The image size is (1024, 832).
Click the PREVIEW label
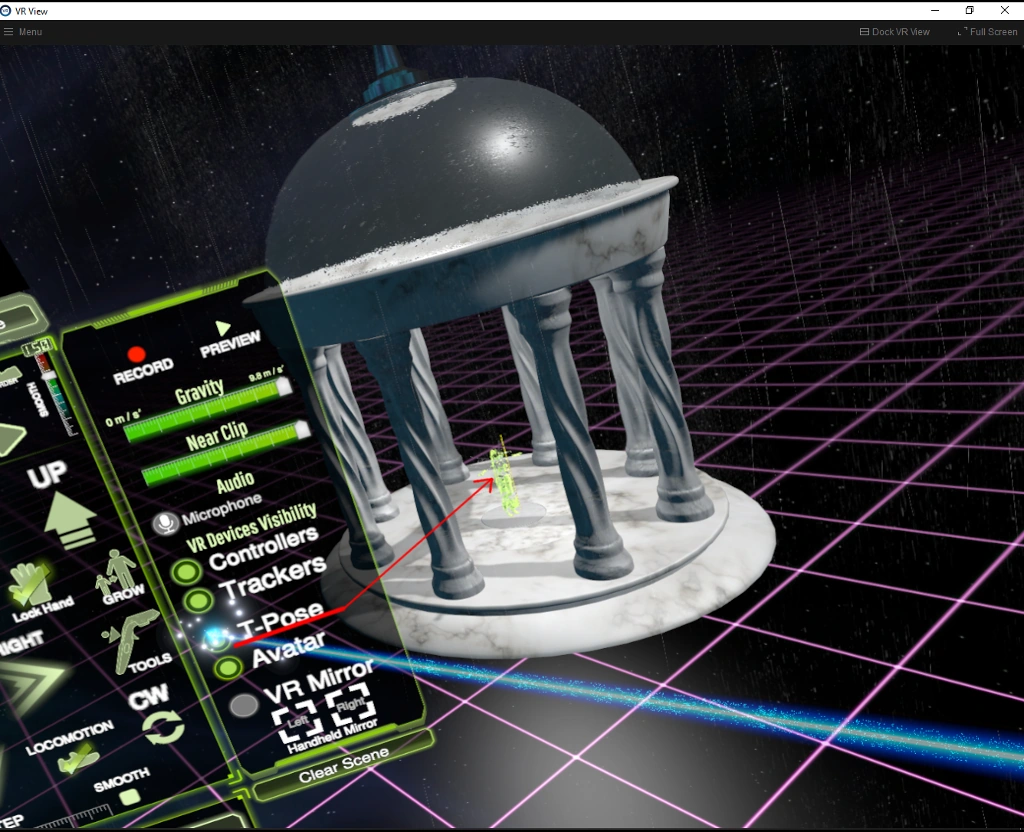coord(231,344)
